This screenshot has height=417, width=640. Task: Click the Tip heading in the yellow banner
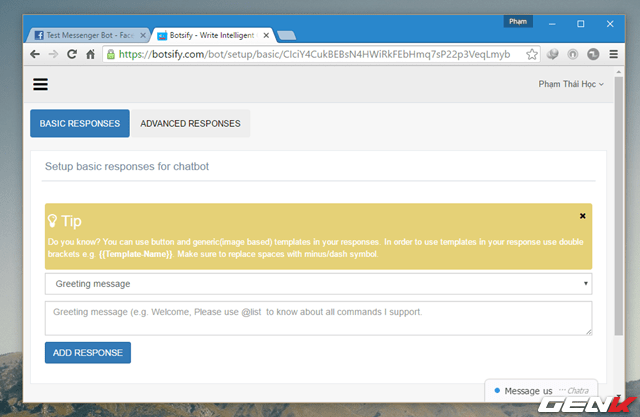71,221
